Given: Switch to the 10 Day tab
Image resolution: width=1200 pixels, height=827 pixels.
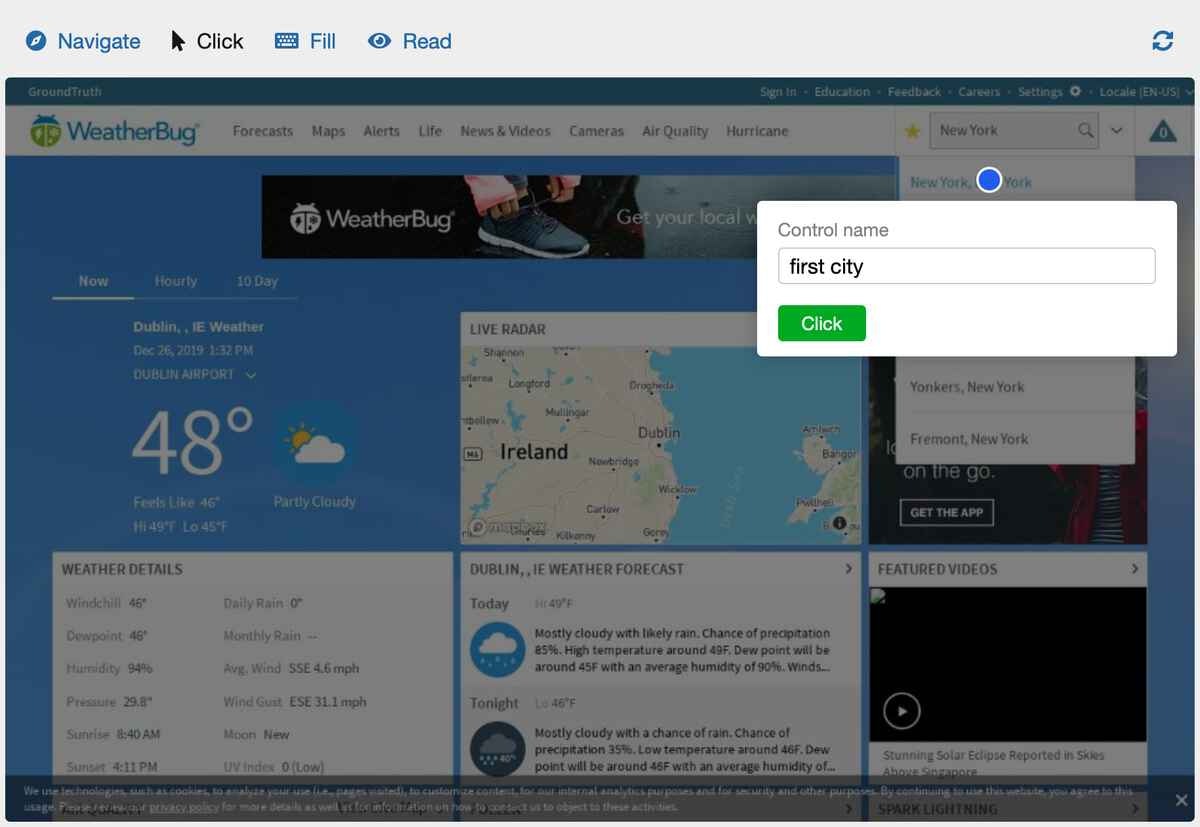Looking at the screenshot, I should coord(257,281).
